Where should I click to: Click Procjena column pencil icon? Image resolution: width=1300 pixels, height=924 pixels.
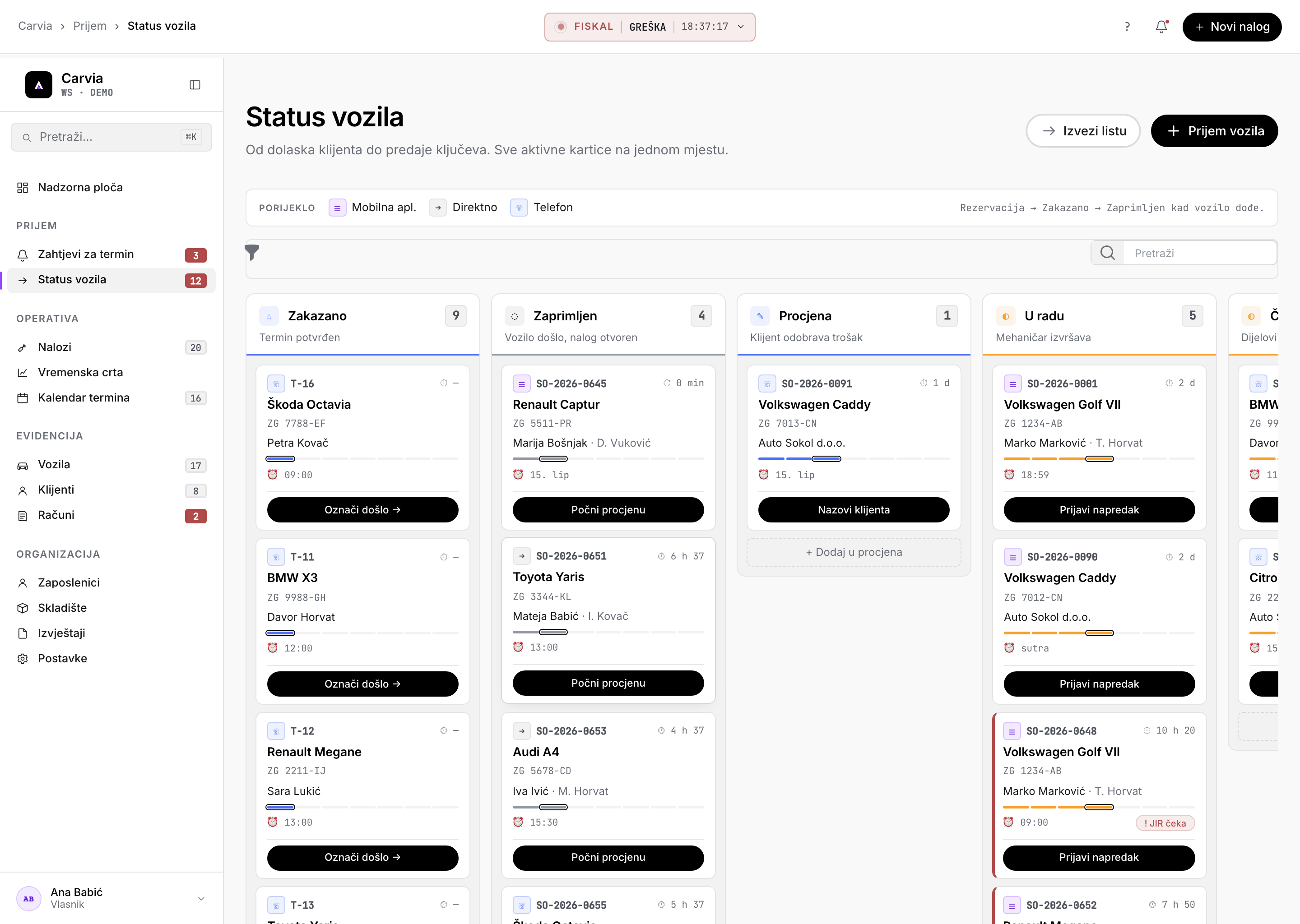coord(760,316)
